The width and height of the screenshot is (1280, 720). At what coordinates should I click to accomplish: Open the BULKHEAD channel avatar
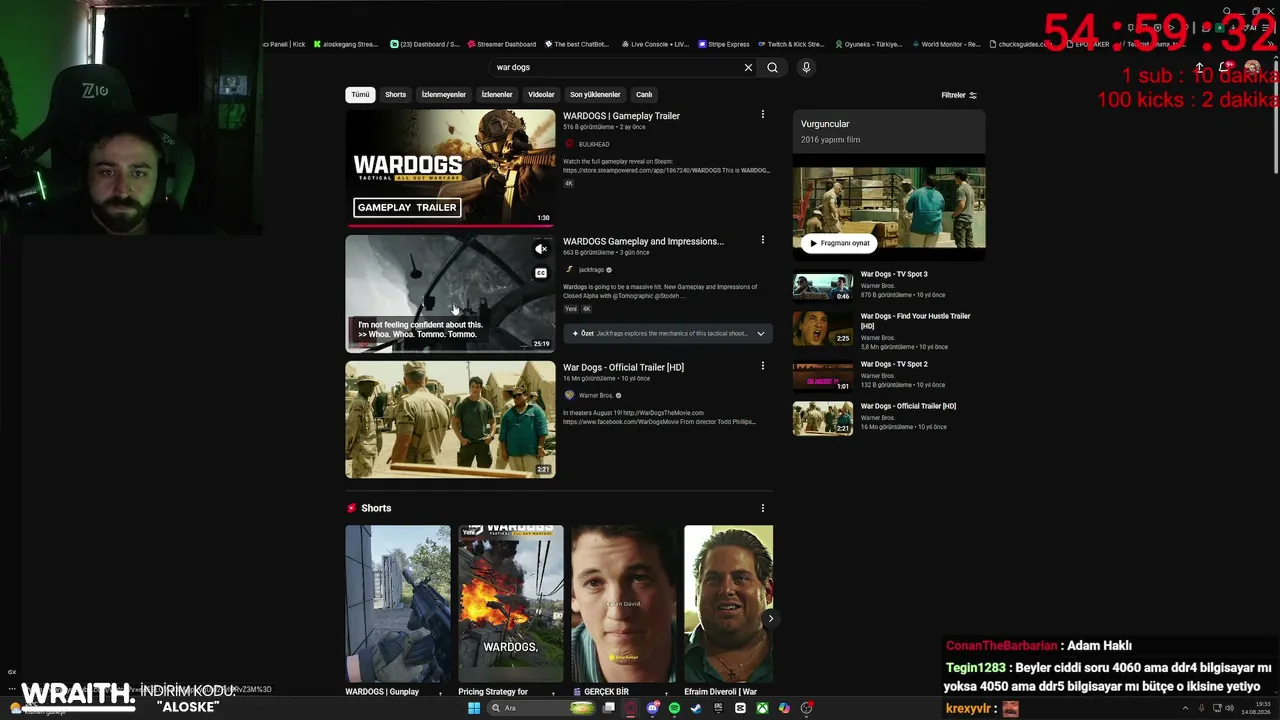coord(570,144)
